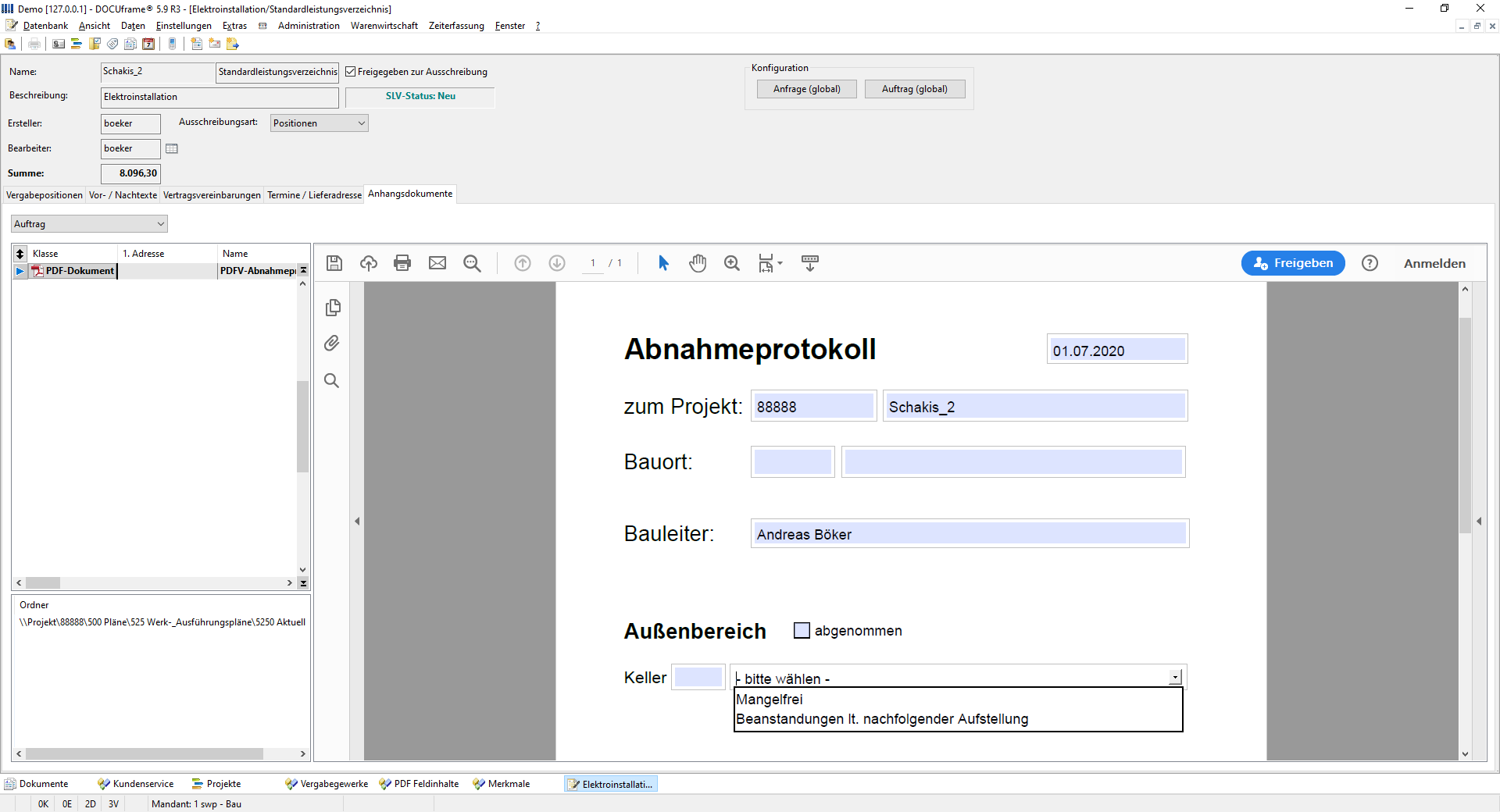The width and height of the screenshot is (1500, 812).
Task: Save the PDF with the floppy disk icon
Action: tap(334, 263)
